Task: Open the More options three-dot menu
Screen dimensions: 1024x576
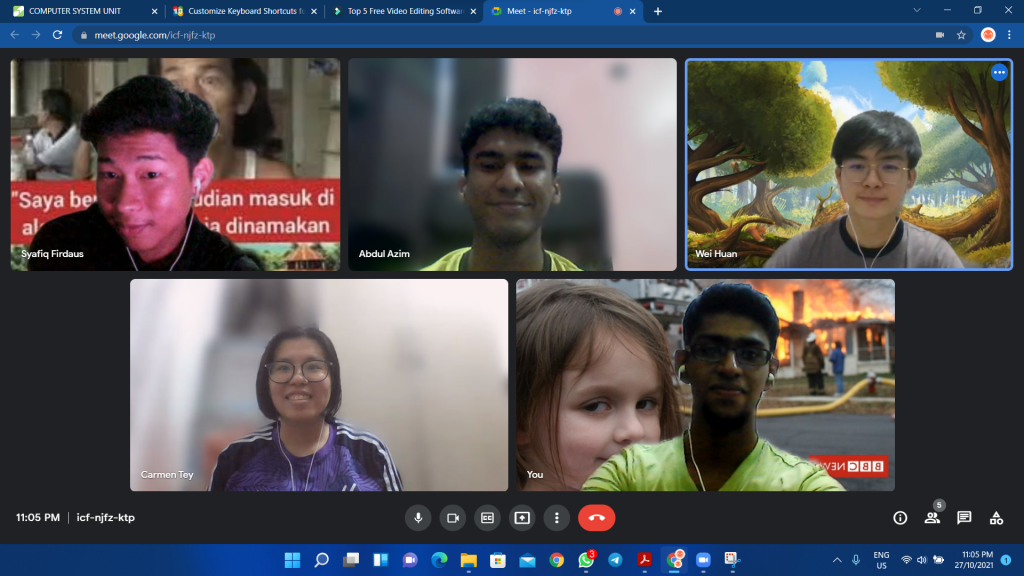Action: (x=556, y=518)
